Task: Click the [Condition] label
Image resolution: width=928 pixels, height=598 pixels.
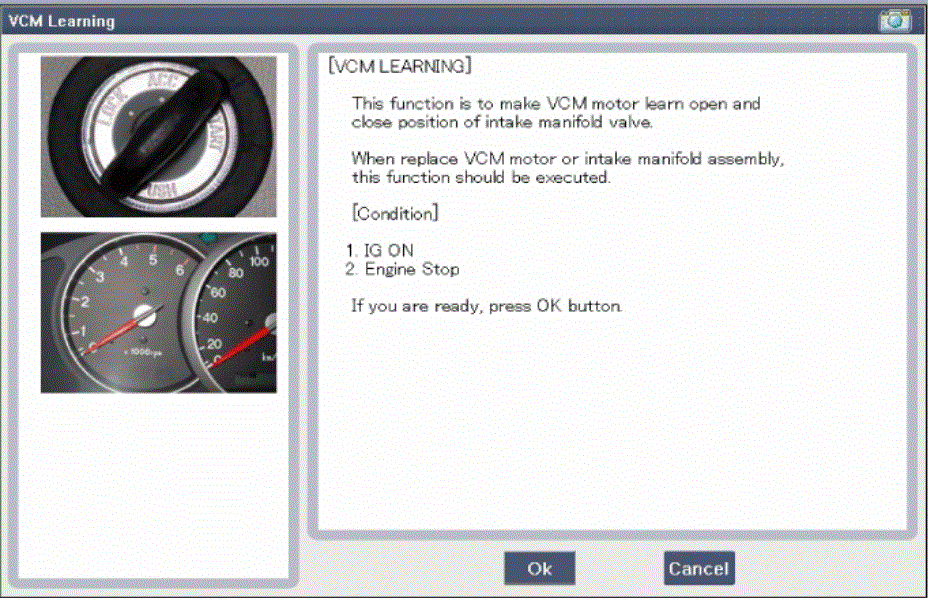Action: [x=395, y=213]
